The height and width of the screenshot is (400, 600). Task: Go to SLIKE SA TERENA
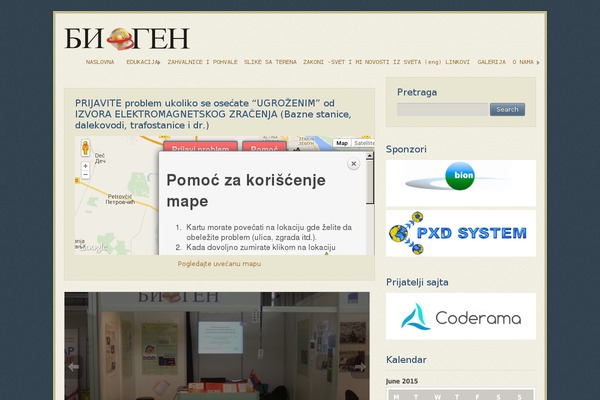point(270,62)
